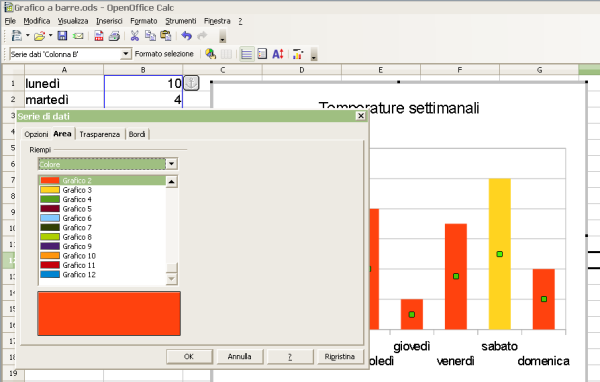Image resolution: width=600 pixels, height=382 pixels.
Task: Click cell A1 containing lunedì
Action: [64, 83]
